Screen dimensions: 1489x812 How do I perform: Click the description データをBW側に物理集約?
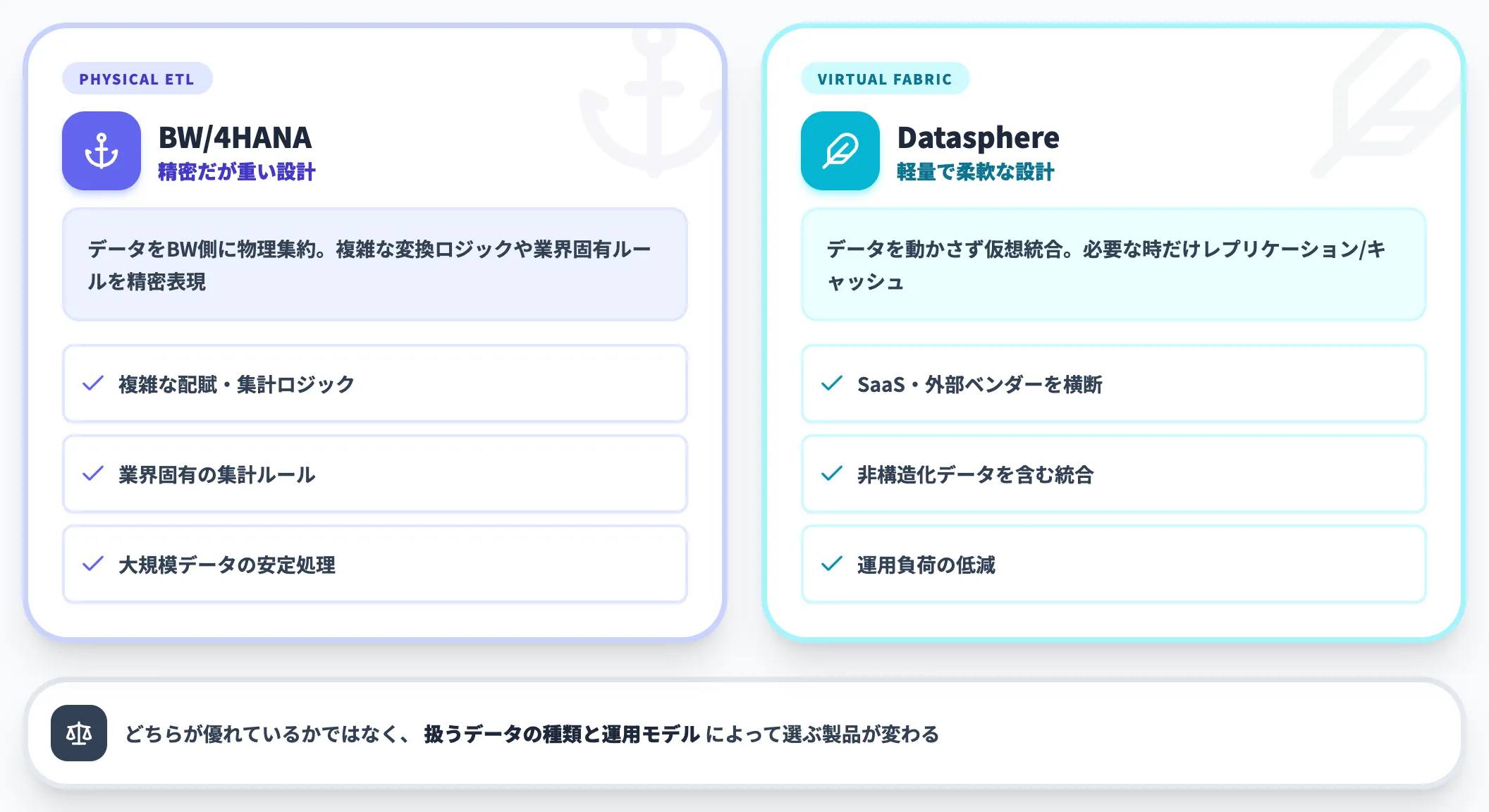[x=375, y=265]
